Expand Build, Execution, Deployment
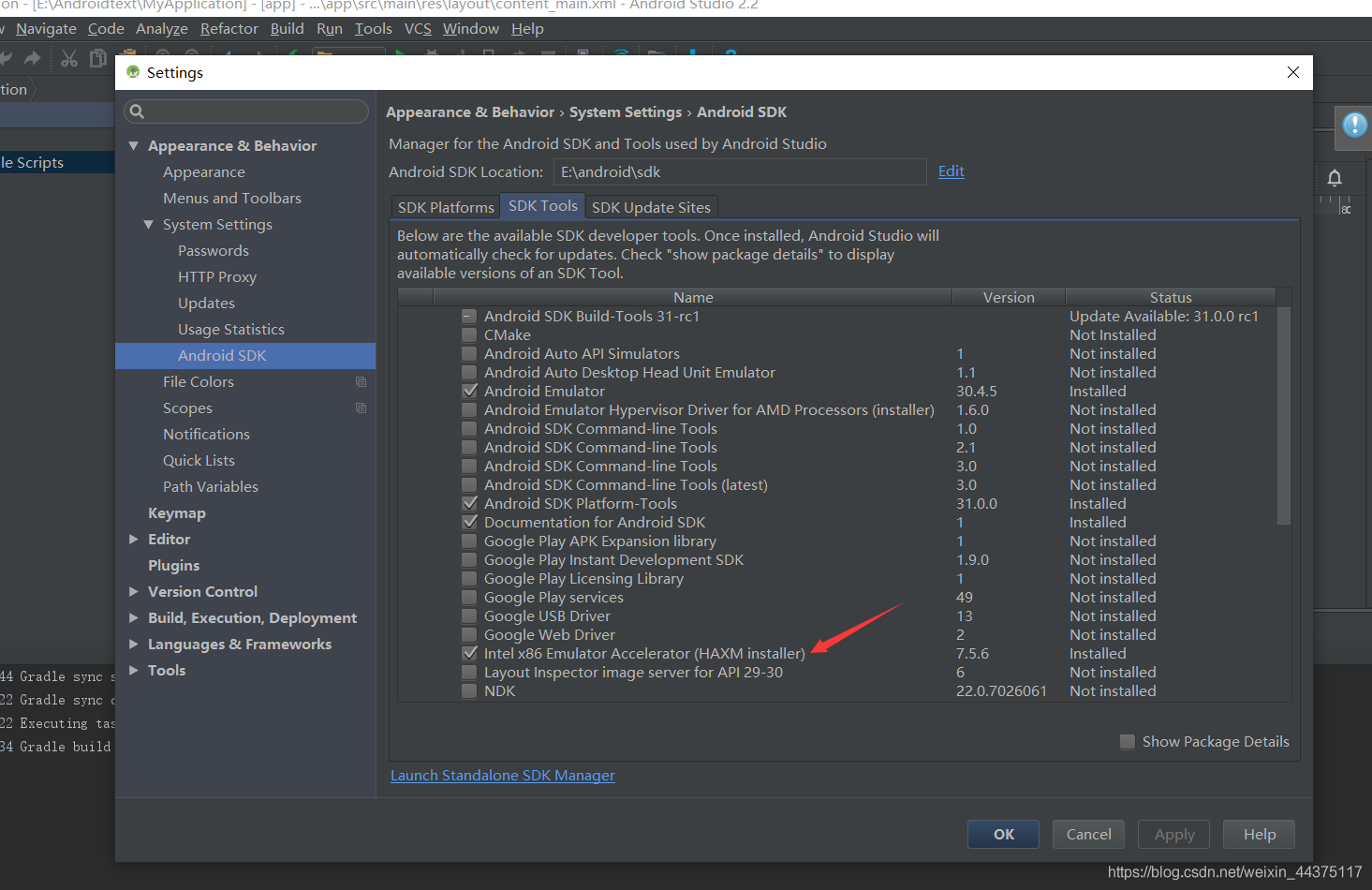 click(x=133, y=618)
